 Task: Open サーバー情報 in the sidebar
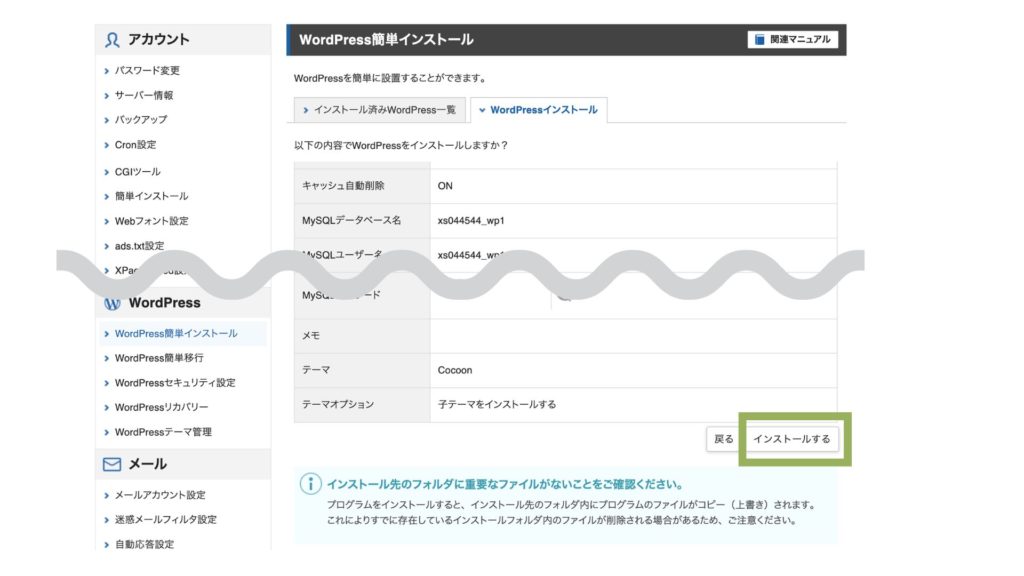tap(143, 95)
